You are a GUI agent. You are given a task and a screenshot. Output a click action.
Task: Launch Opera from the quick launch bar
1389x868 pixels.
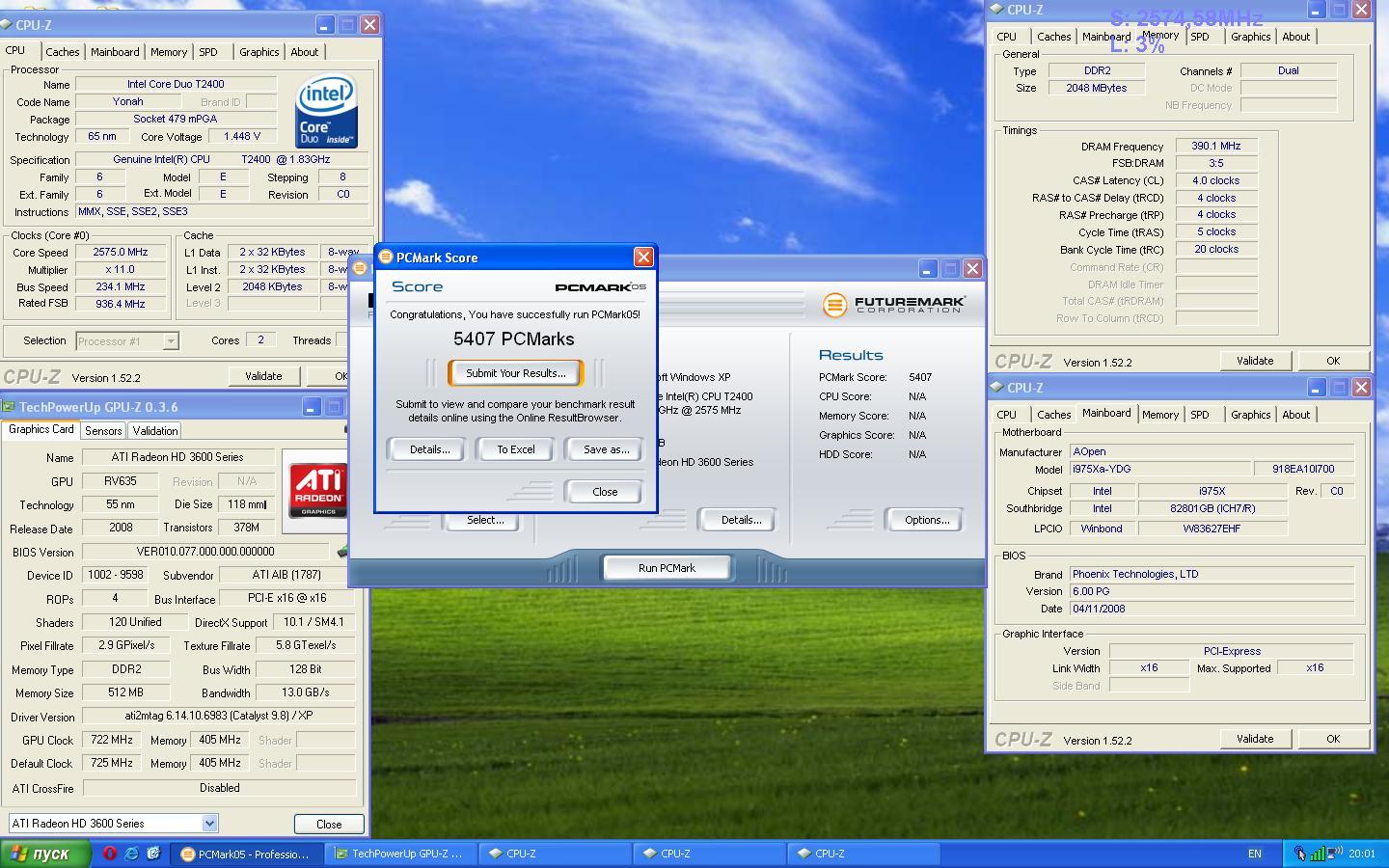[110, 854]
